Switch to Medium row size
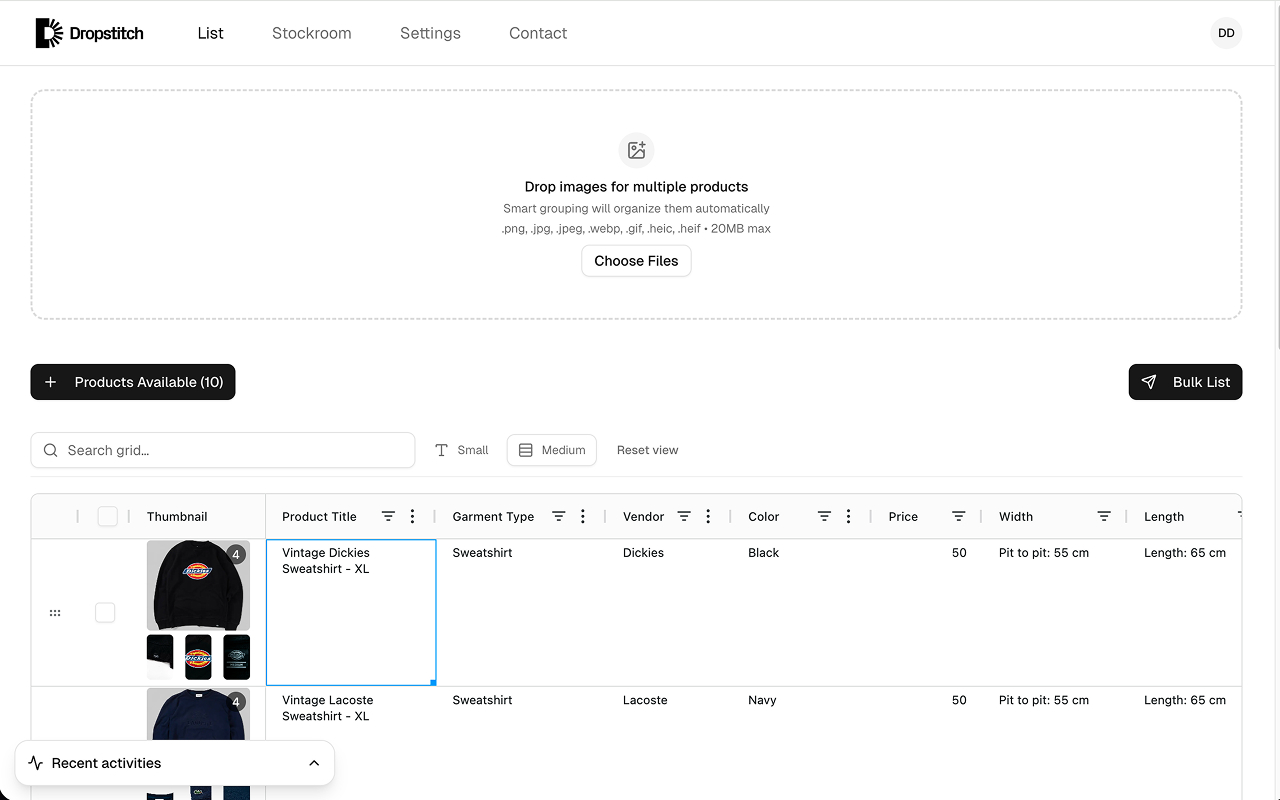The image size is (1280, 800). 552,450
